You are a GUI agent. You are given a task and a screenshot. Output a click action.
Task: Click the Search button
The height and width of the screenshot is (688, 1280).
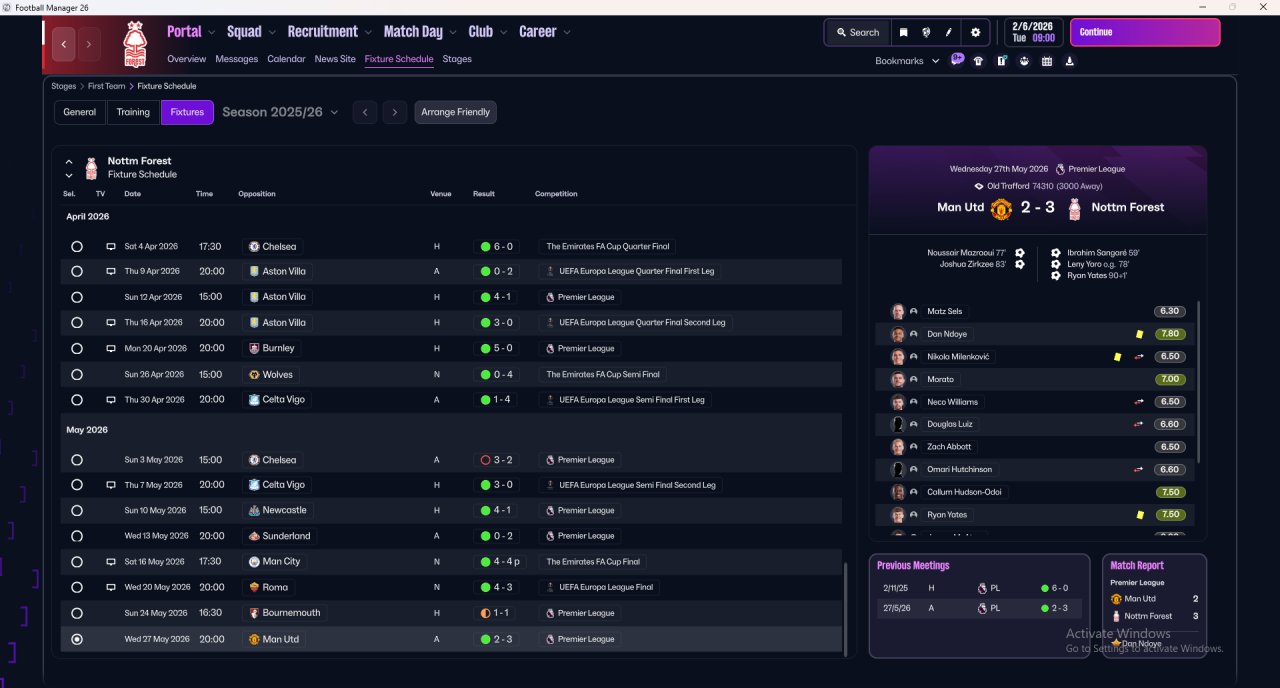[x=857, y=32]
